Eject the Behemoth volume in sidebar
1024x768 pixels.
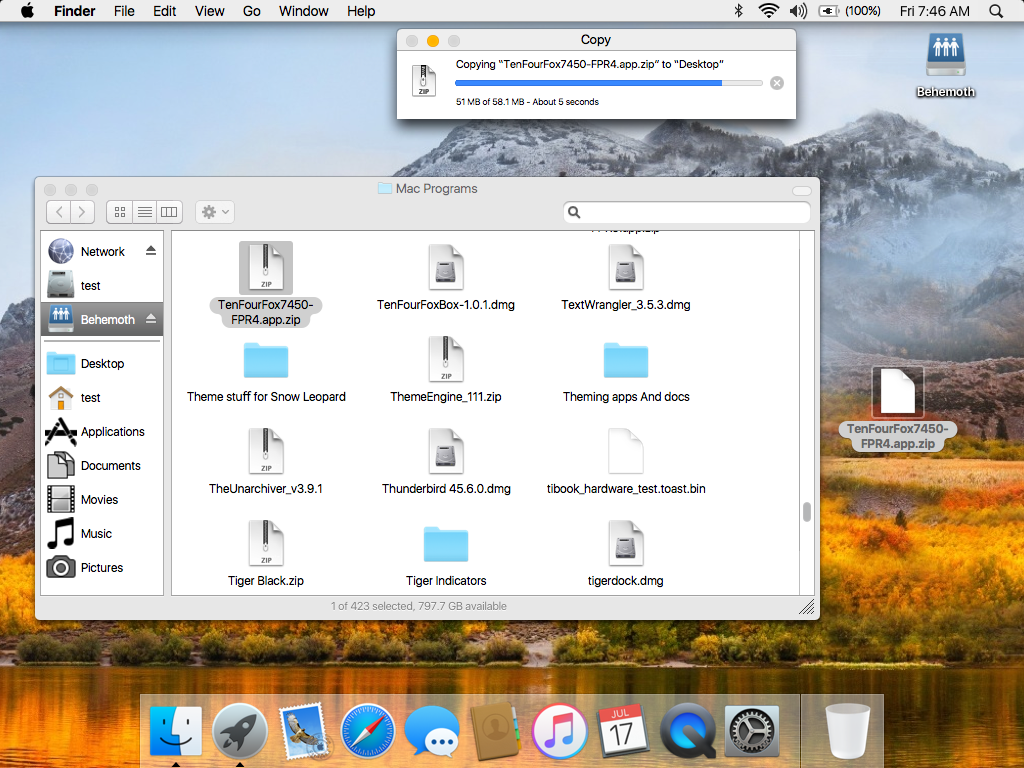(x=151, y=319)
